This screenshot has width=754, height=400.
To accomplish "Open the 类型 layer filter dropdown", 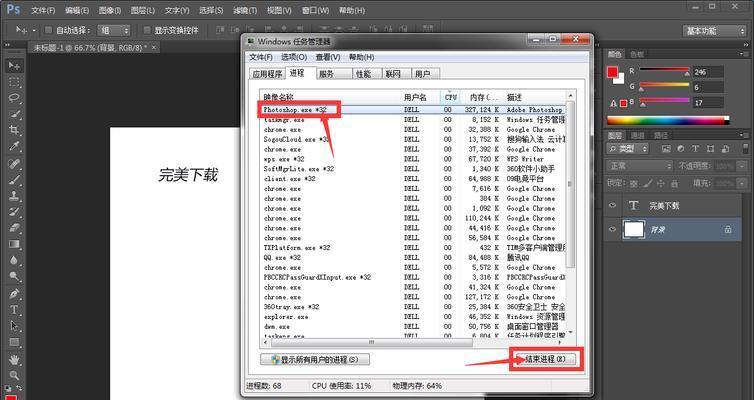I will point(628,149).
